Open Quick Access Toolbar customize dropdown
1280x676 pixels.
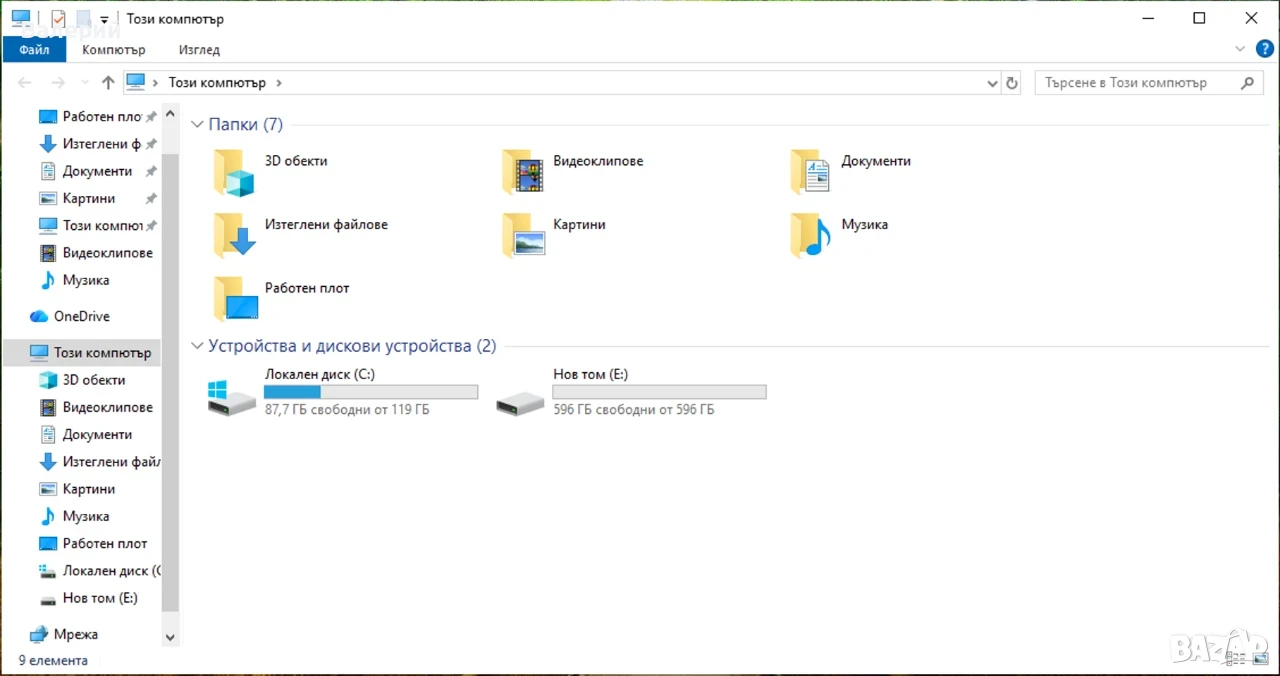(104, 19)
